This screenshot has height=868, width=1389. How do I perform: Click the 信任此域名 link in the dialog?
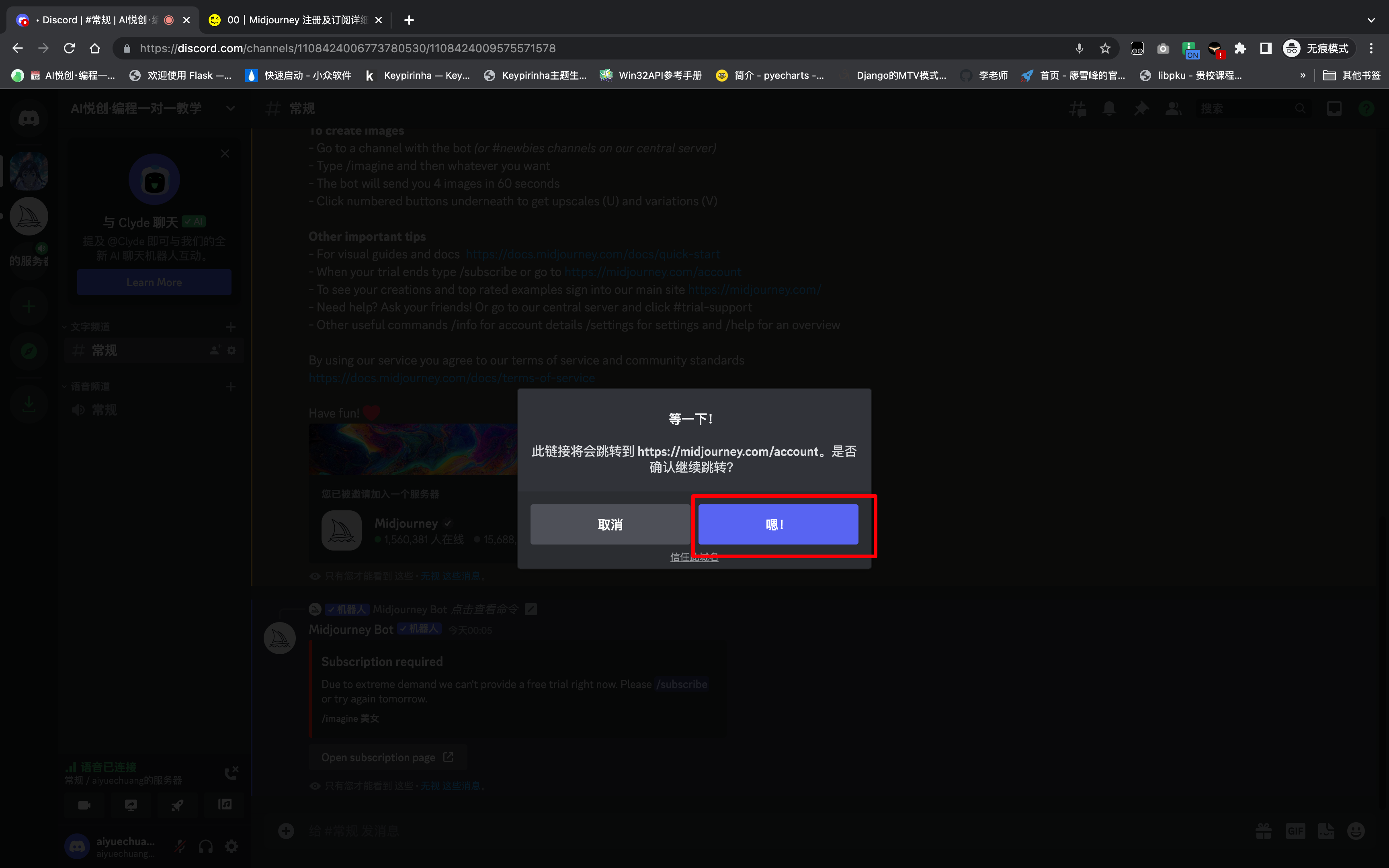(x=694, y=557)
